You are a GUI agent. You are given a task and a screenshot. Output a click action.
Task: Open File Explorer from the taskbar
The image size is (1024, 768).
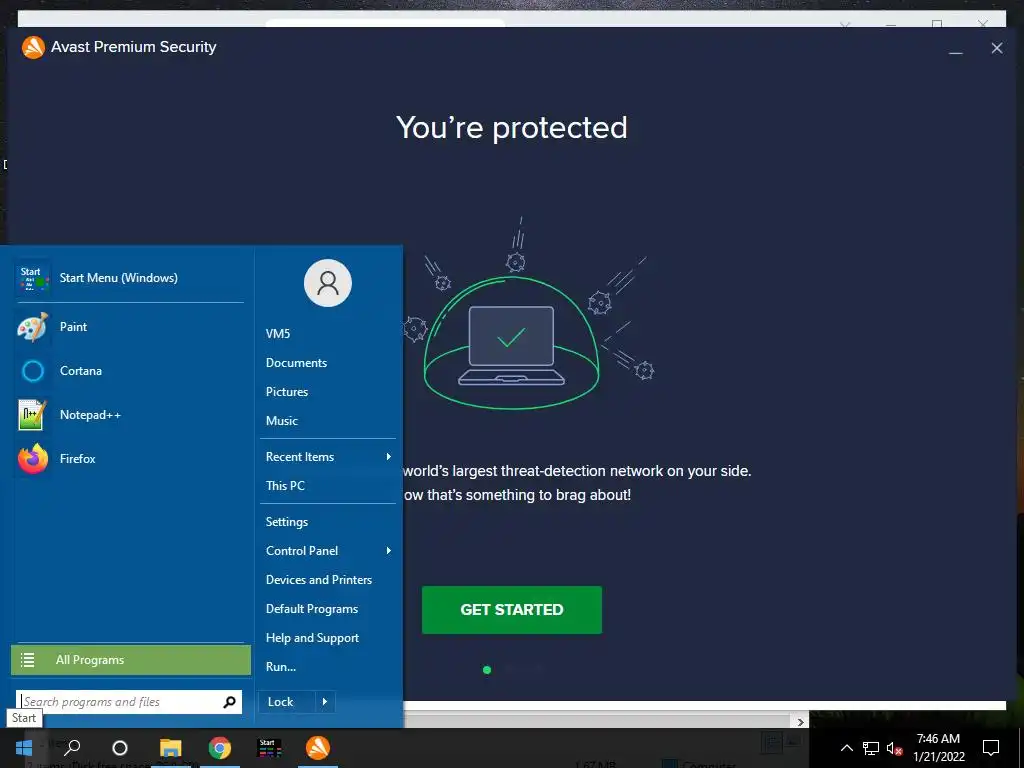[x=171, y=748]
